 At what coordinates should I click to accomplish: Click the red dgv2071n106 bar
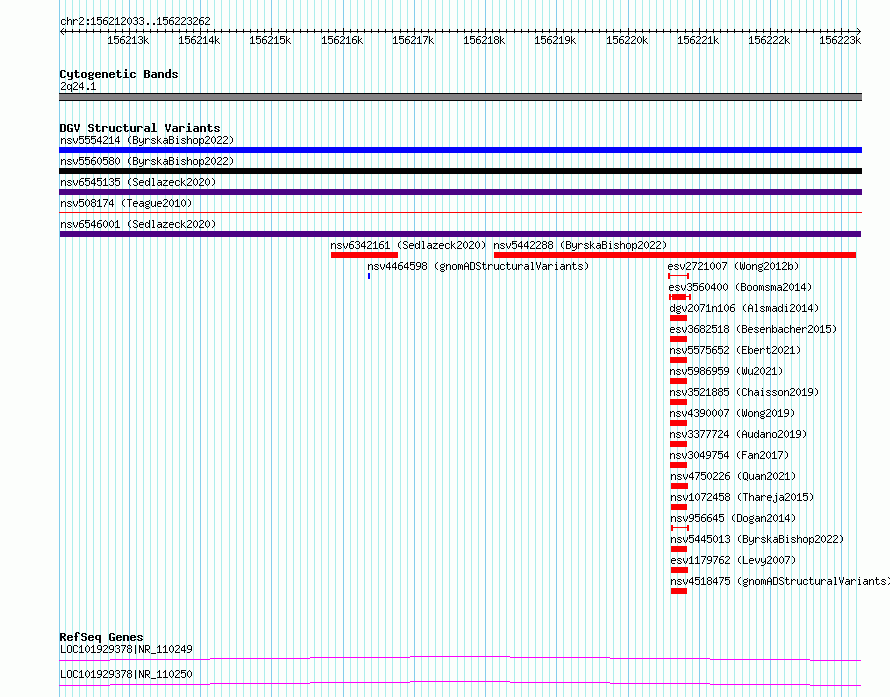click(678, 318)
